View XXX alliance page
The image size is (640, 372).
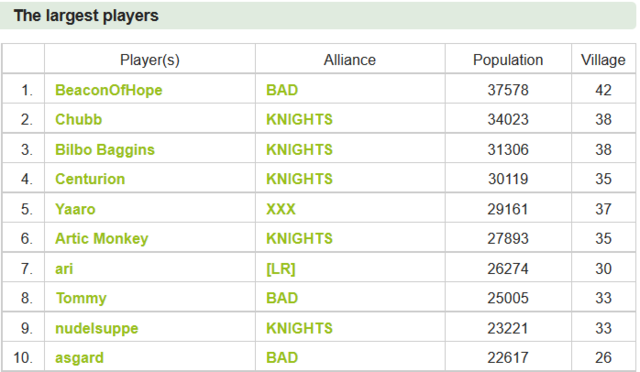pos(280,209)
